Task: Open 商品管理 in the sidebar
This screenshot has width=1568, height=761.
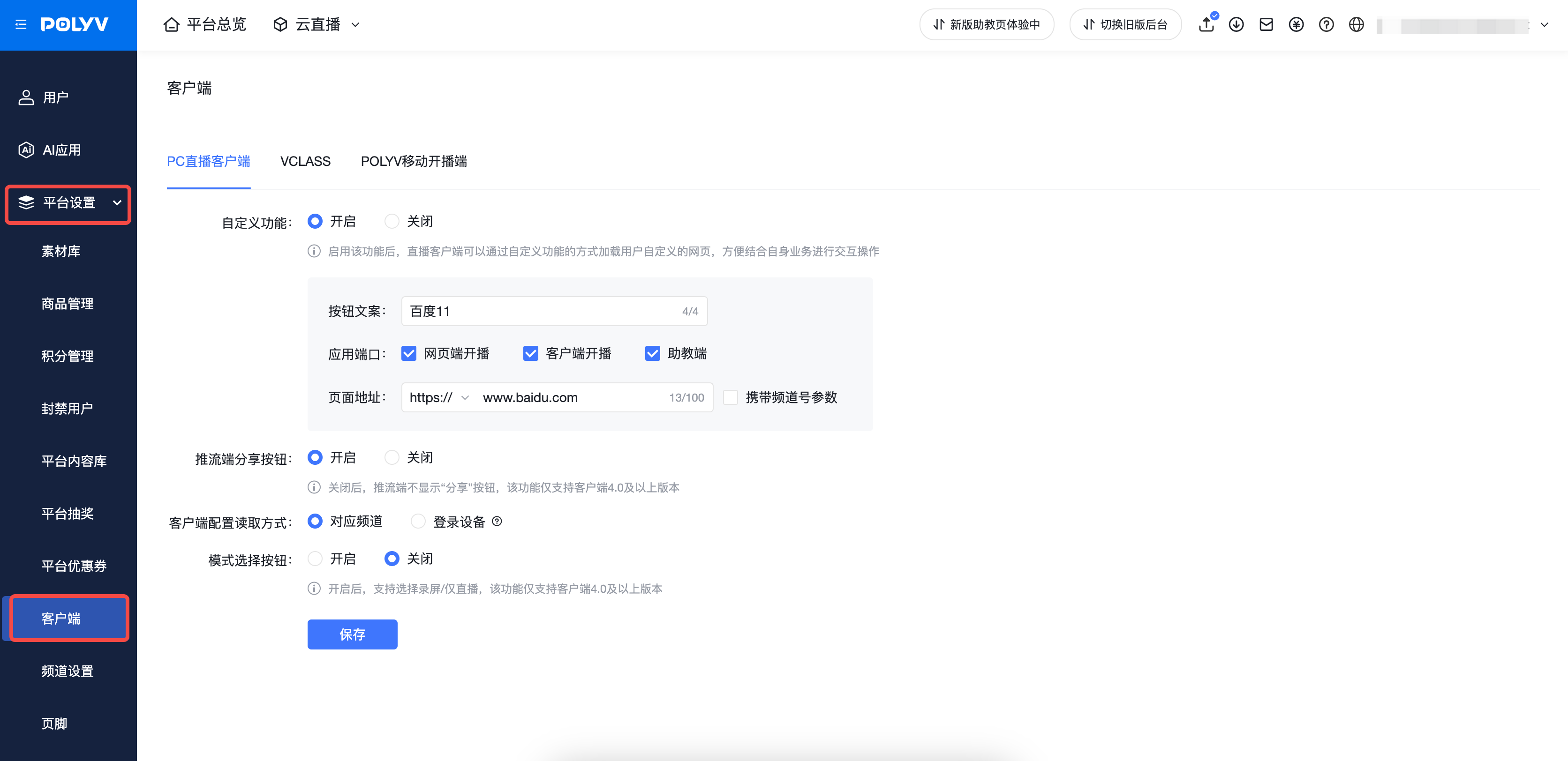Action: tap(67, 304)
